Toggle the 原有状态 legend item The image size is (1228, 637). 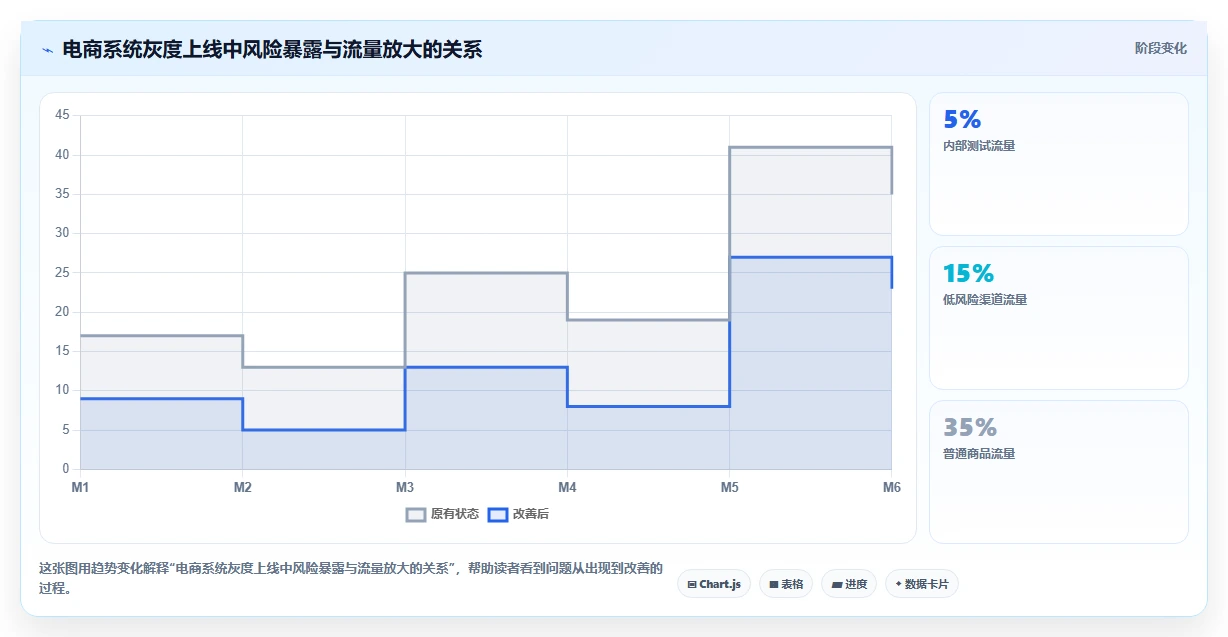pos(442,514)
